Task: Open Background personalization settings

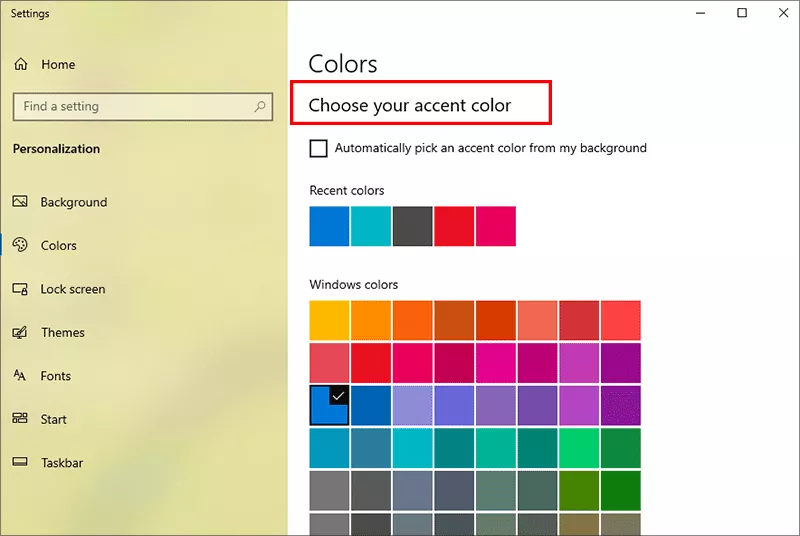Action: tap(74, 202)
